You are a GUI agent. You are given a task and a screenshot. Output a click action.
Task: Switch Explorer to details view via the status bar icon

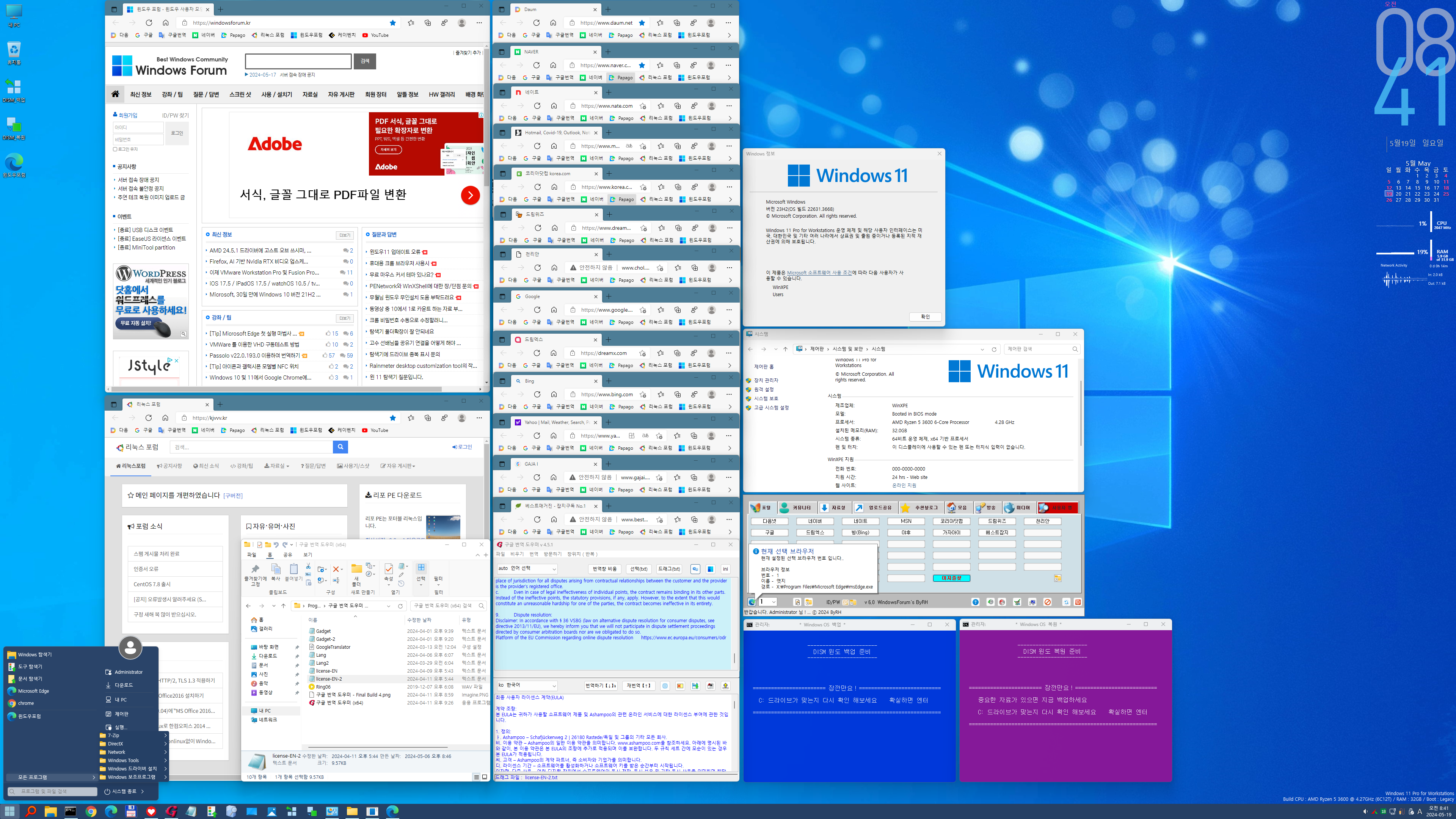coord(477,777)
